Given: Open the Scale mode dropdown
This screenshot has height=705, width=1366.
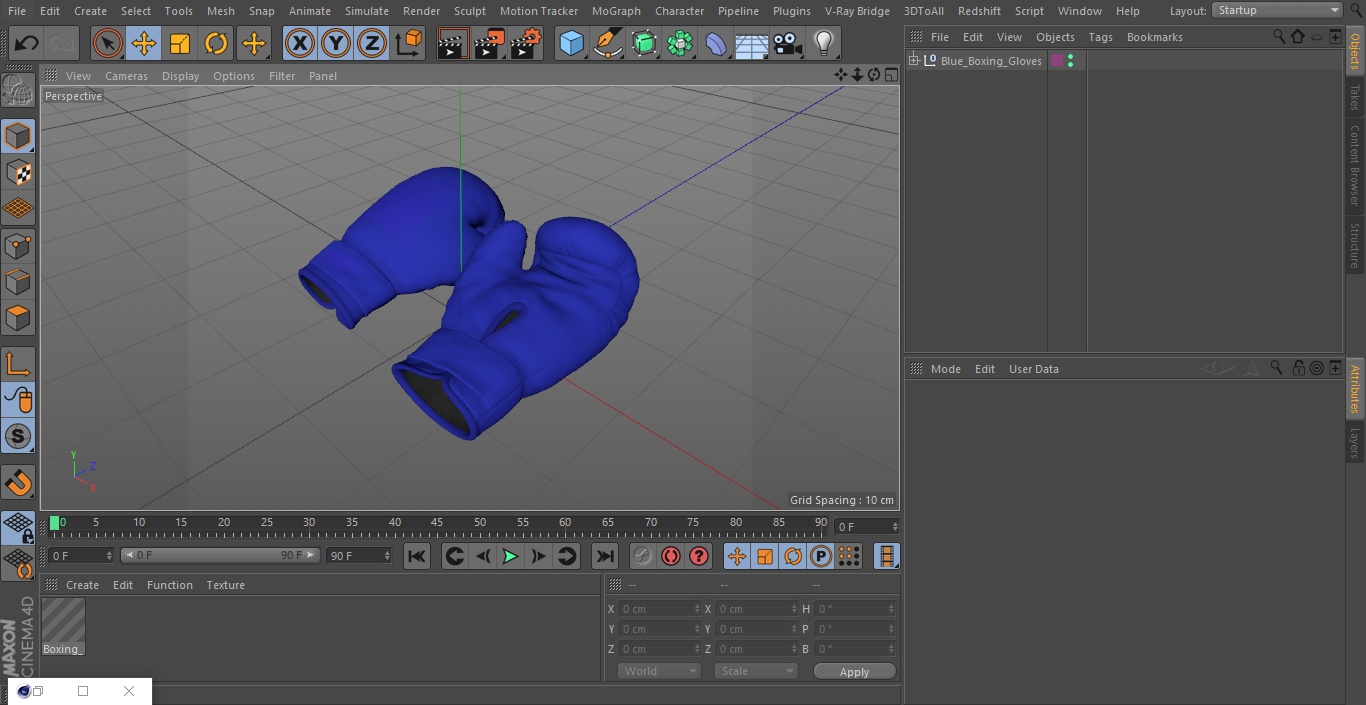Looking at the screenshot, I should [756, 671].
